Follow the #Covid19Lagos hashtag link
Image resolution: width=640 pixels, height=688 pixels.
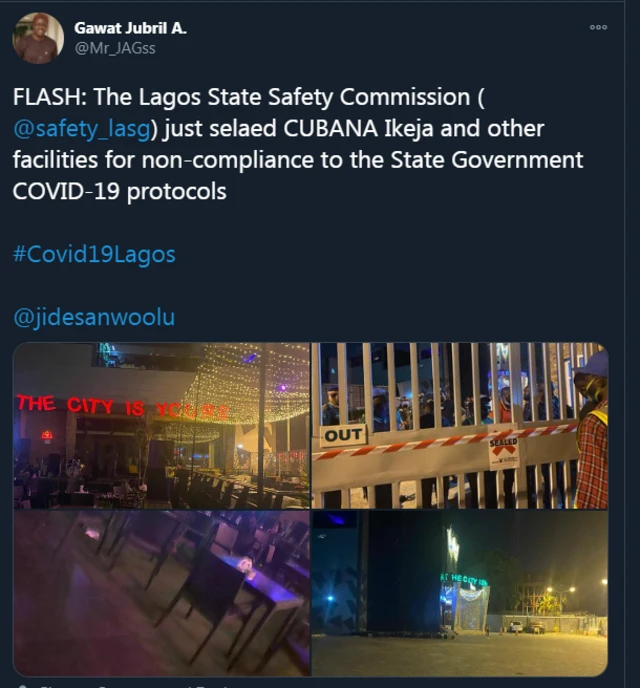tap(94, 254)
